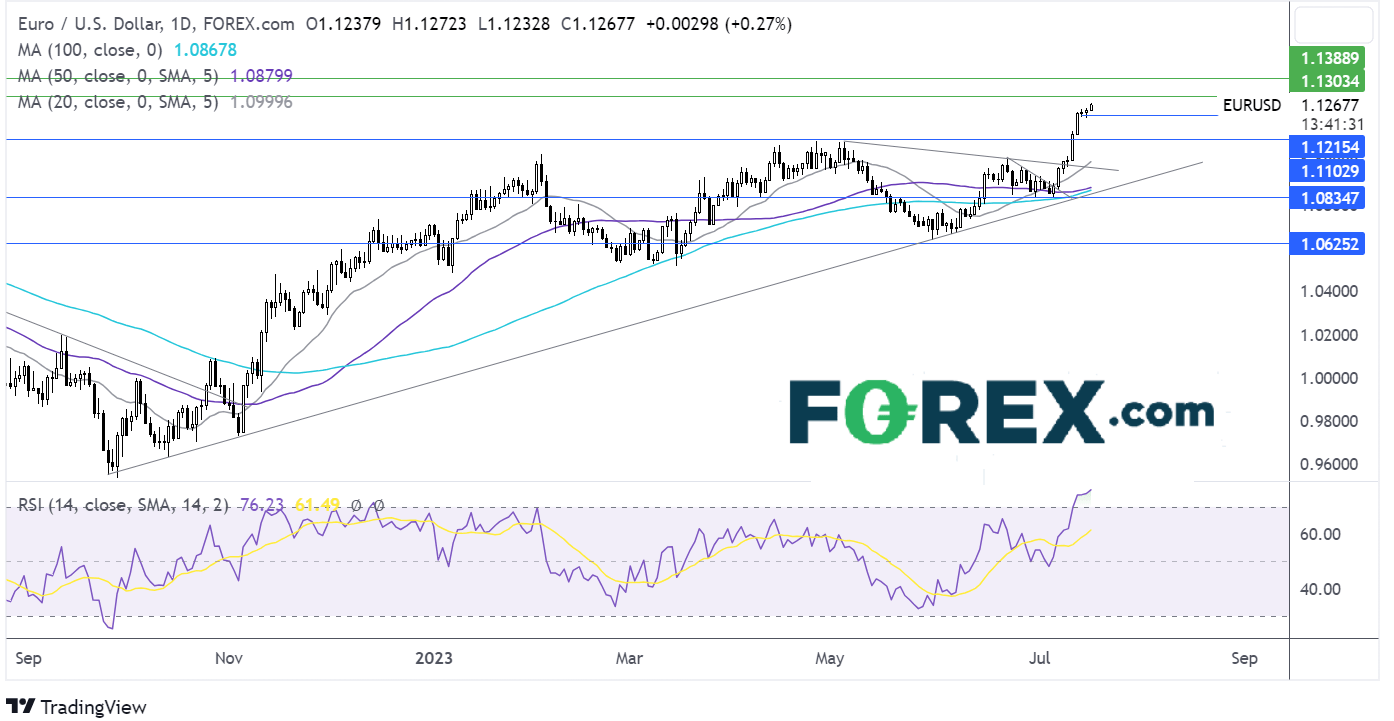This screenshot has height=721, width=1394.
Task: Click the 1.04000 price axis value
Action: coord(1331,292)
